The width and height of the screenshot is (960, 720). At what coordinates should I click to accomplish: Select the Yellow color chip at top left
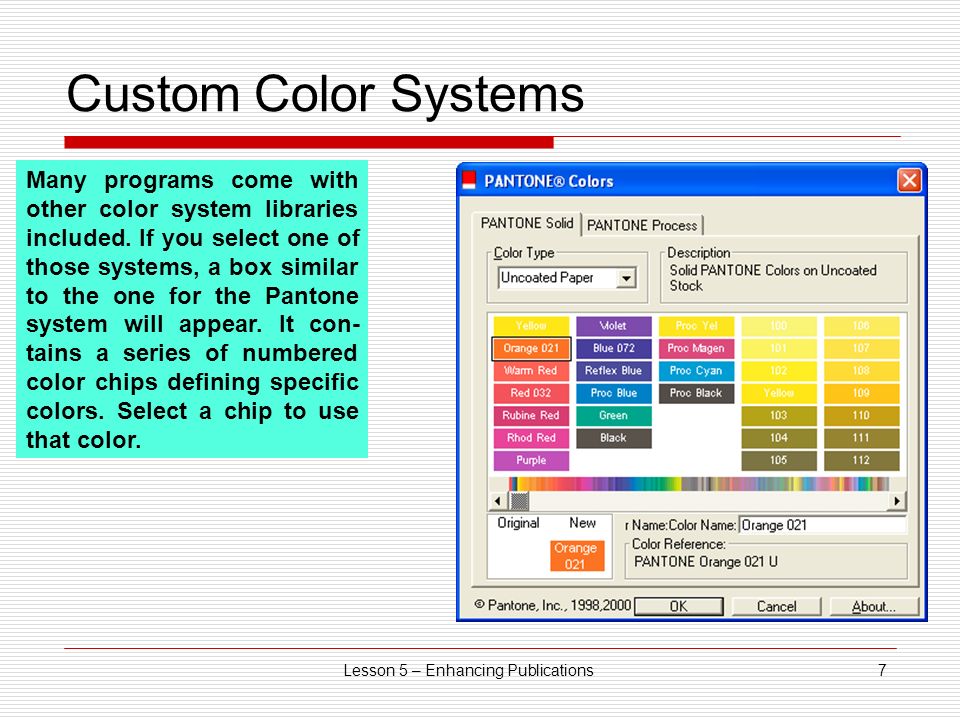pyautogui.click(x=531, y=326)
